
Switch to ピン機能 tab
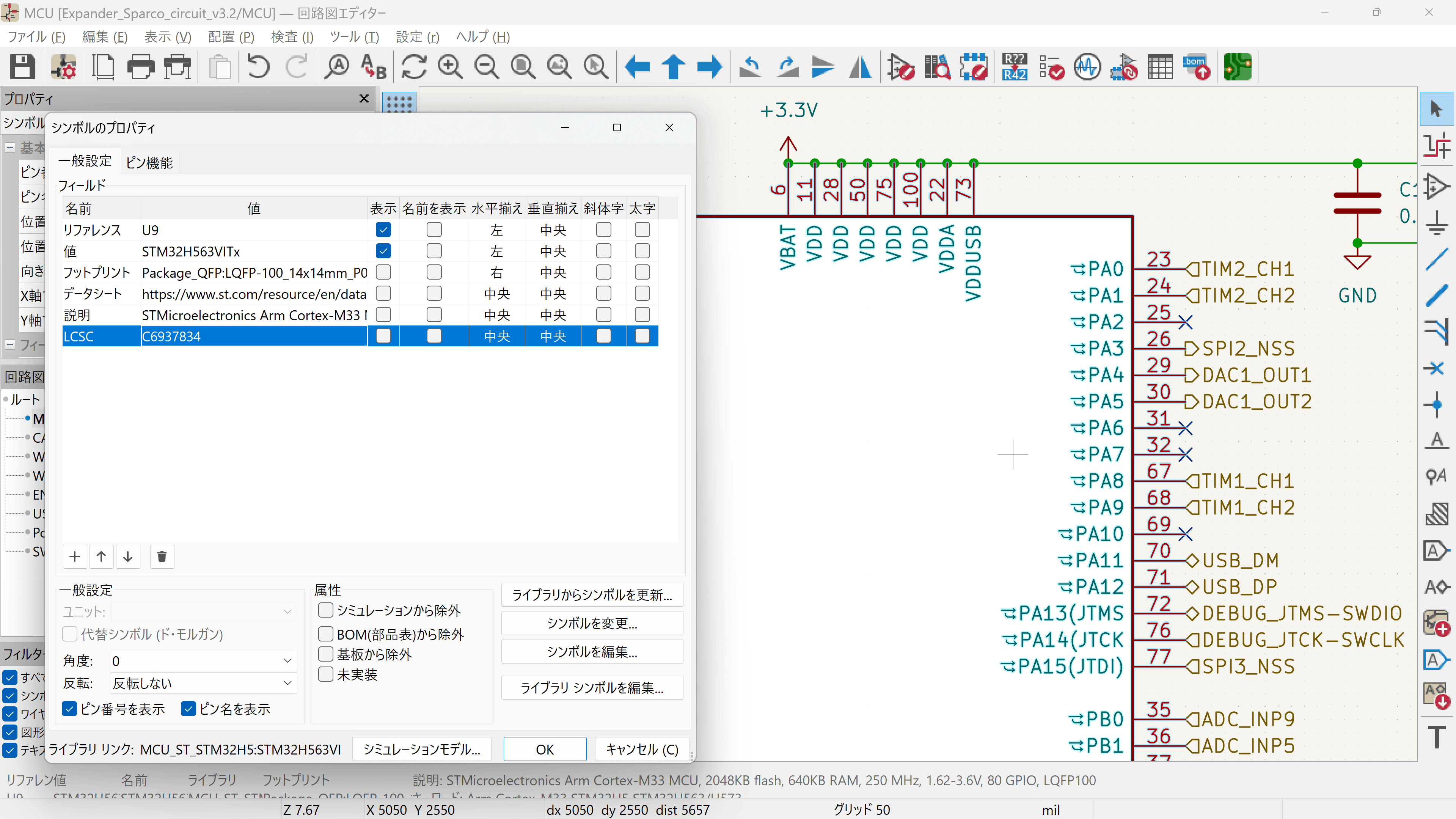pos(149,163)
